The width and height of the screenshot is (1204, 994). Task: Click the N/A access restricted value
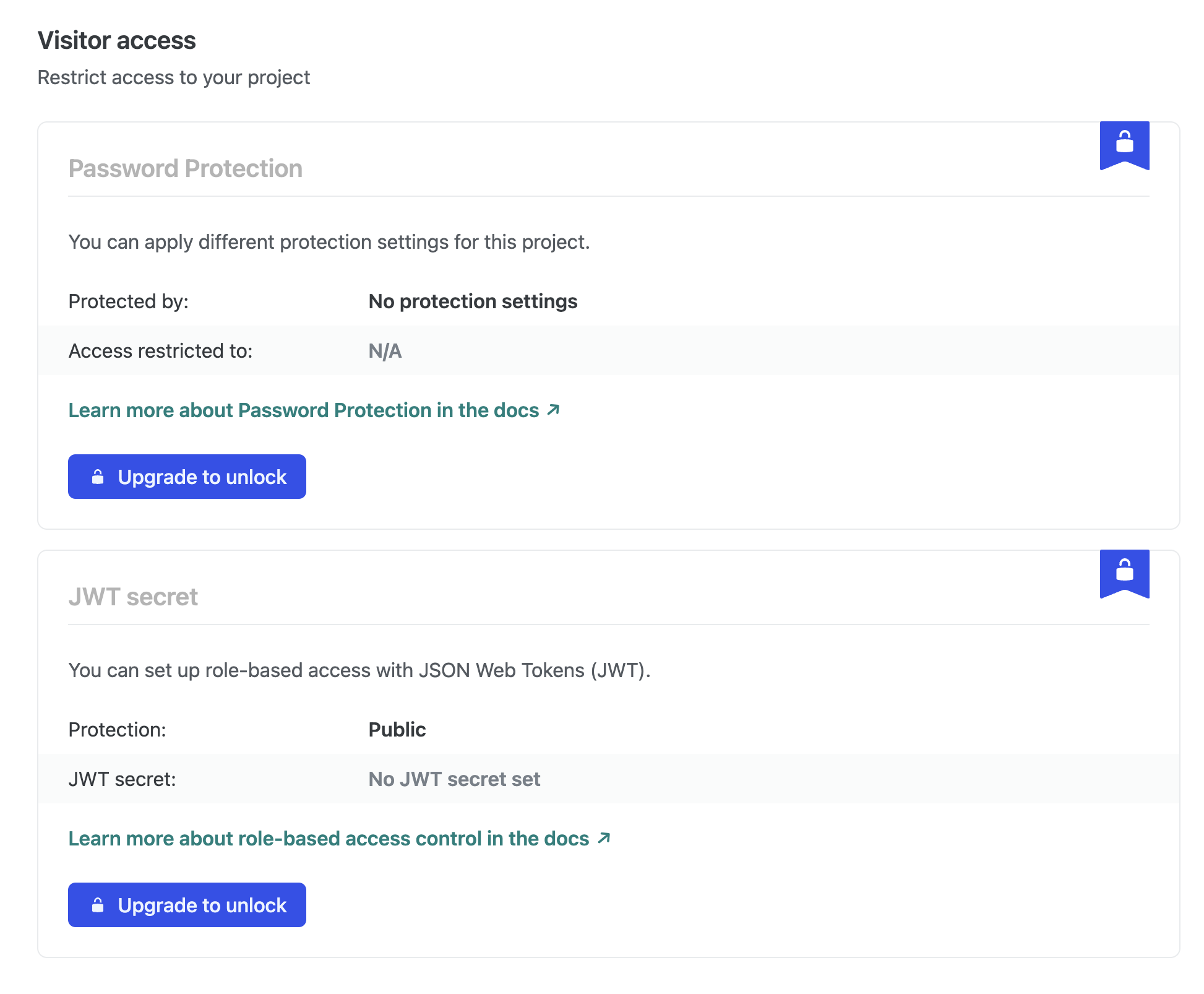tap(385, 351)
